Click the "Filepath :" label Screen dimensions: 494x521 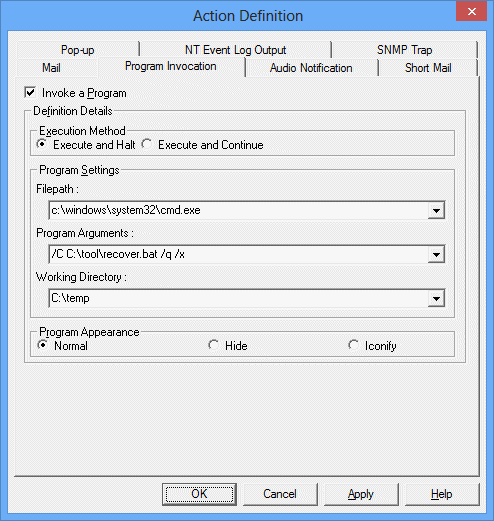pos(57,189)
